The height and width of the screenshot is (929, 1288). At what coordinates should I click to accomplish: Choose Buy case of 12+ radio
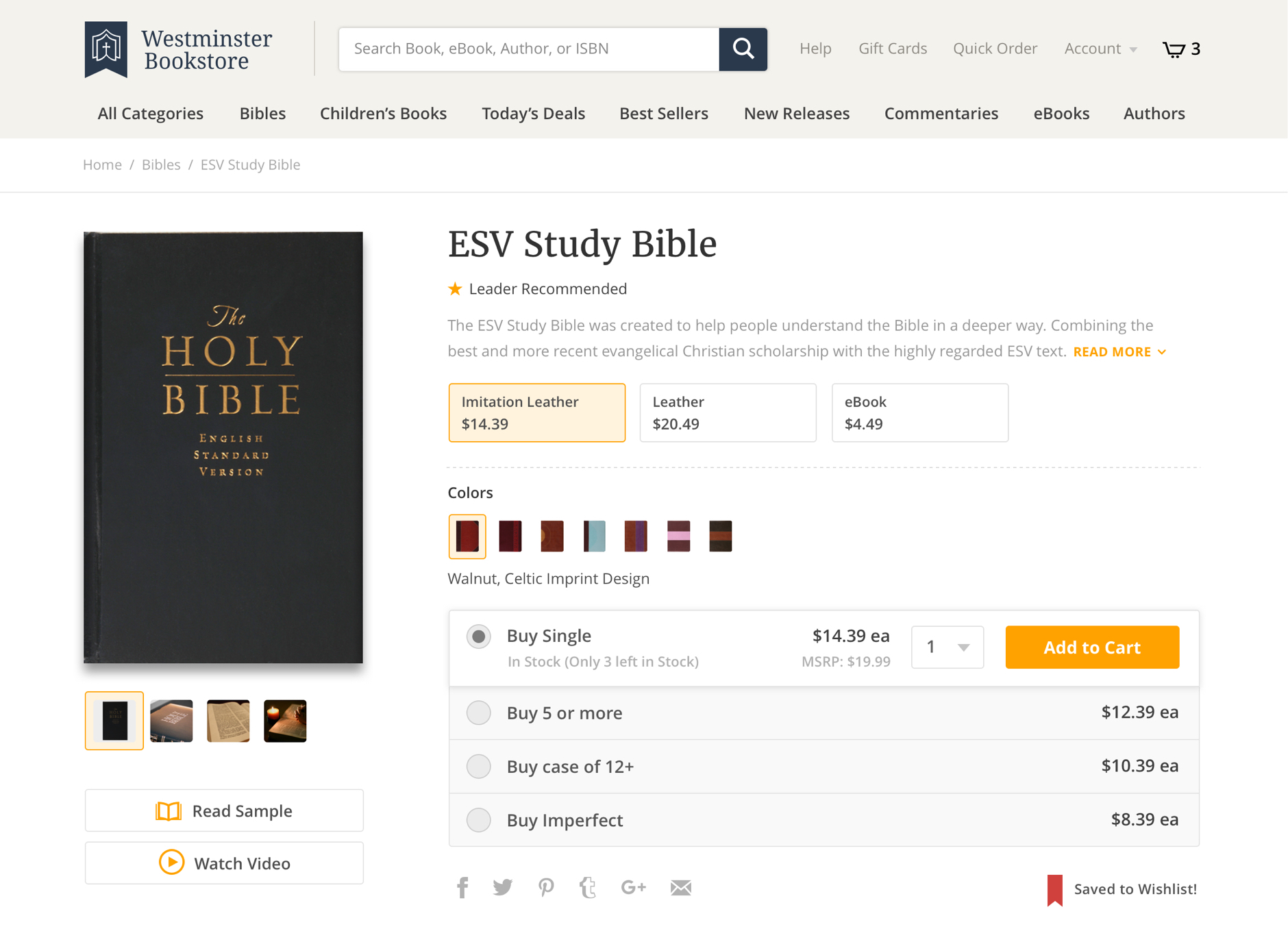pyautogui.click(x=479, y=766)
